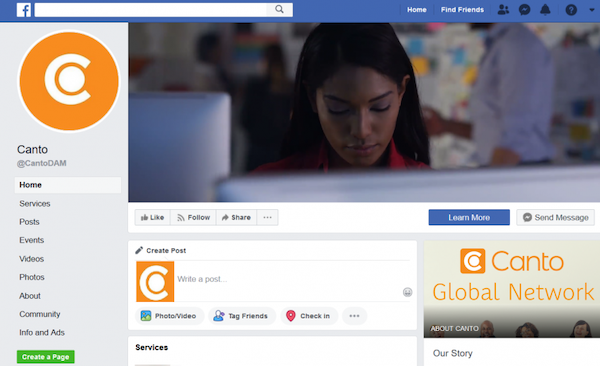Click the search magnifier icon
Viewport: 600px width, 366px height.
pos(279,9)
